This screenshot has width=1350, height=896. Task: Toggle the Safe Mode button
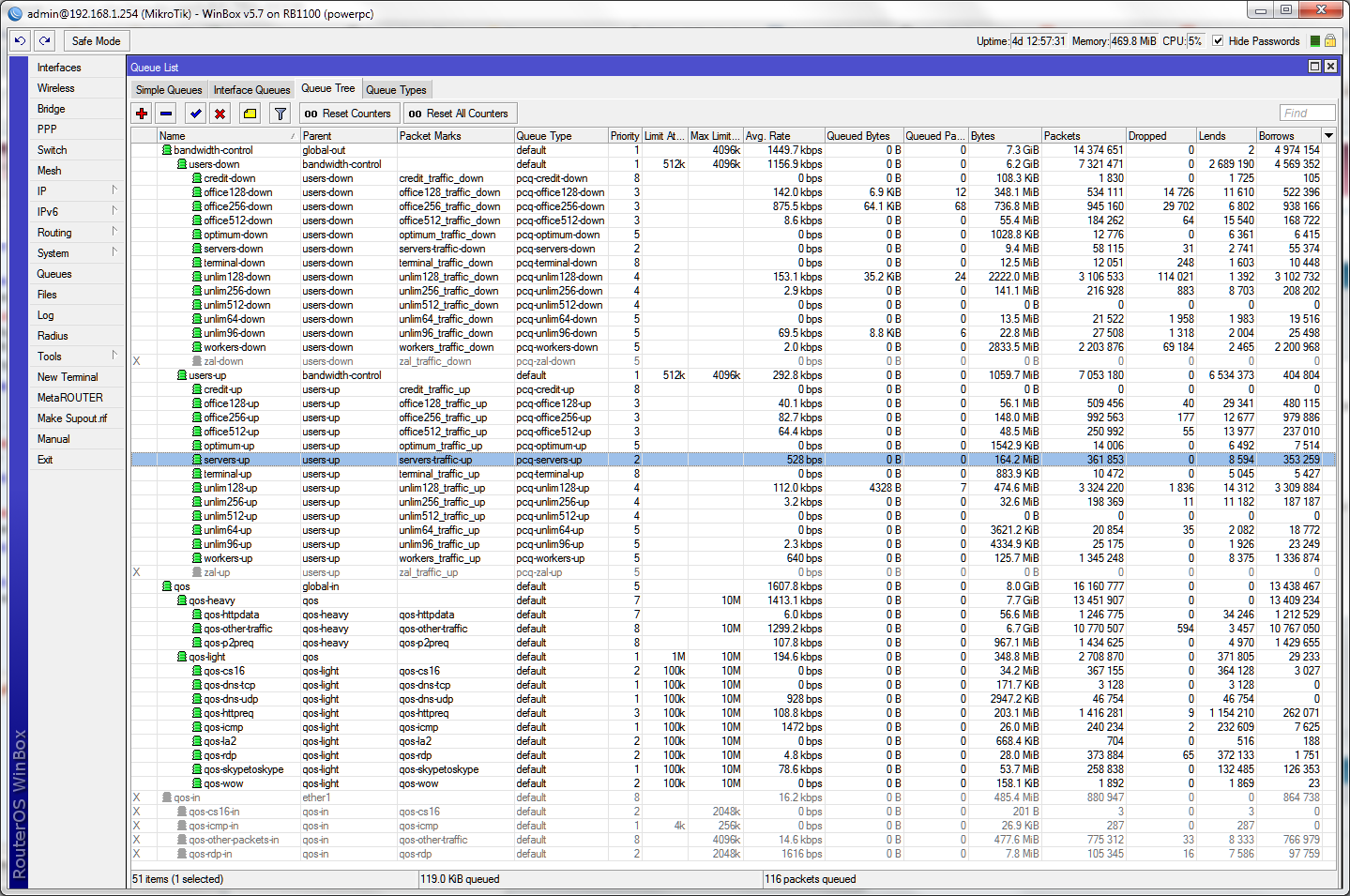[96, 41]
